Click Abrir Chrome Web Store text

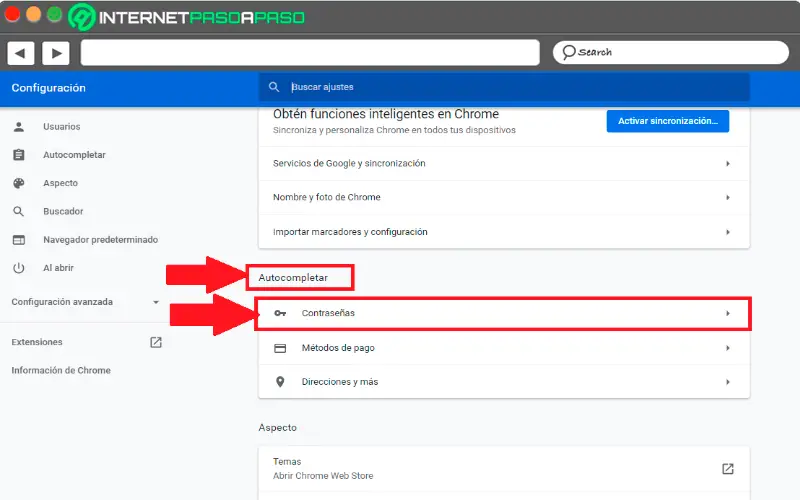pyautogui.click(x=323, y=476)
